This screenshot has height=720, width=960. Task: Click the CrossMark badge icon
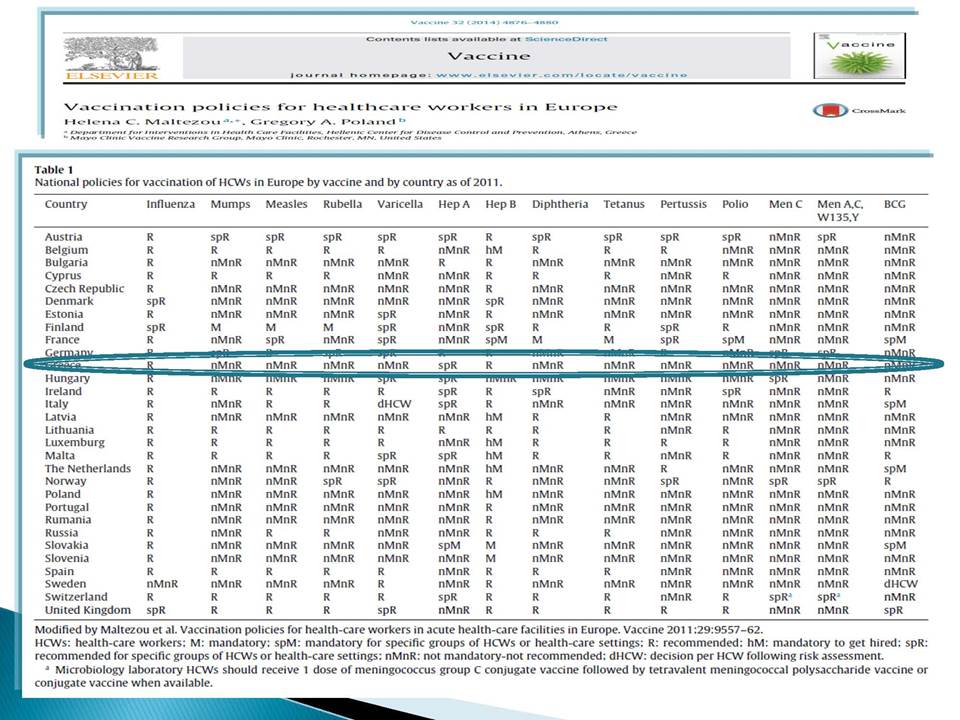(830, 111)
